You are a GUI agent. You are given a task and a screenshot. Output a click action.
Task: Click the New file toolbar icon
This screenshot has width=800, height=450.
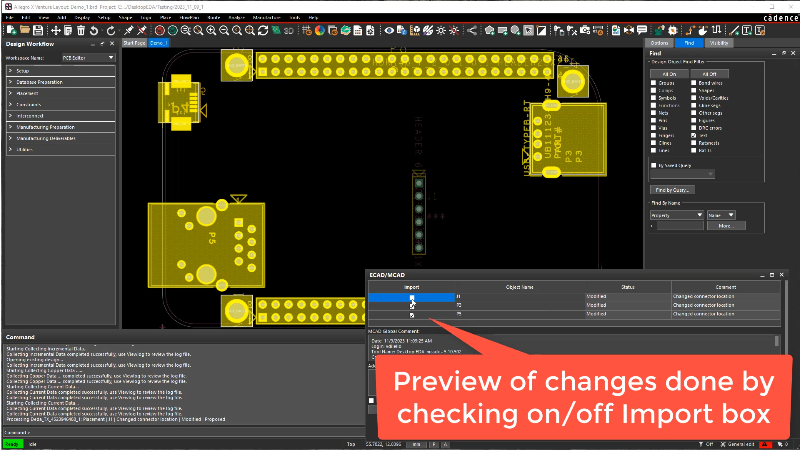[10, 30]
